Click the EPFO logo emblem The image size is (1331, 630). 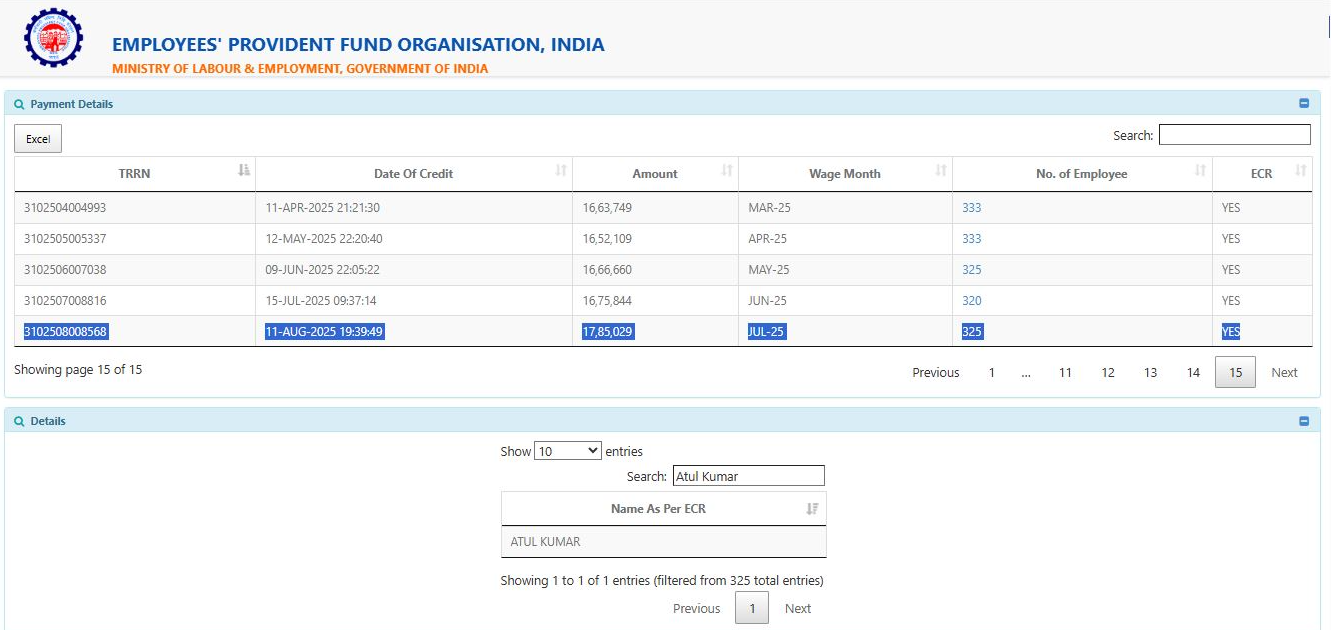pos(54,38)
